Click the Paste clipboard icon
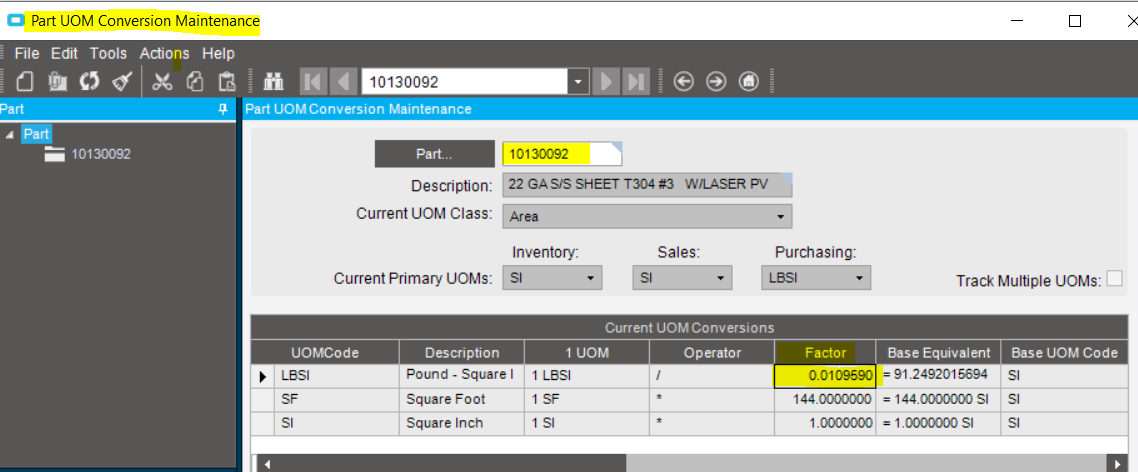 227,81
